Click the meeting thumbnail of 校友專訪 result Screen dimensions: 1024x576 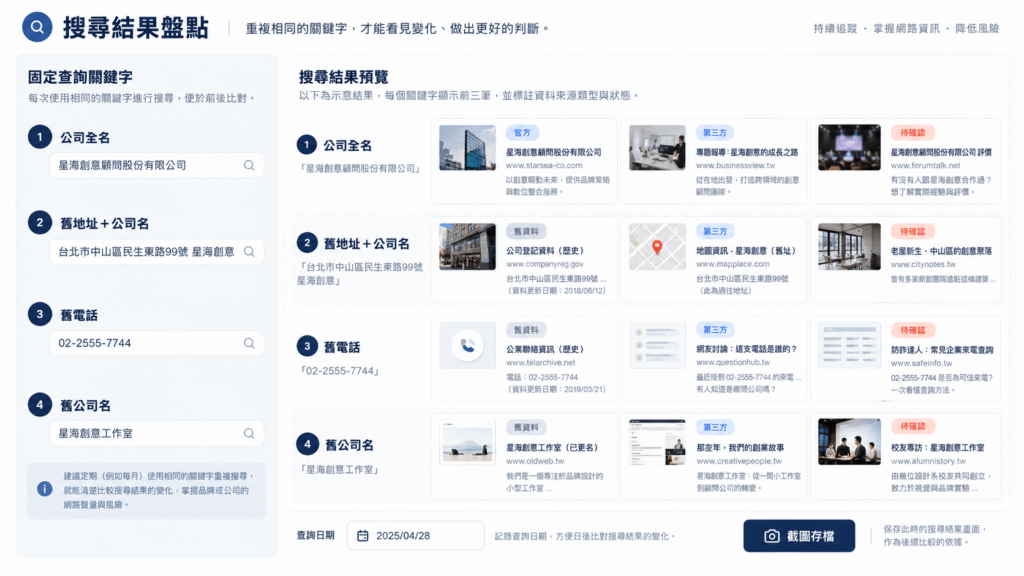point(849,442)
